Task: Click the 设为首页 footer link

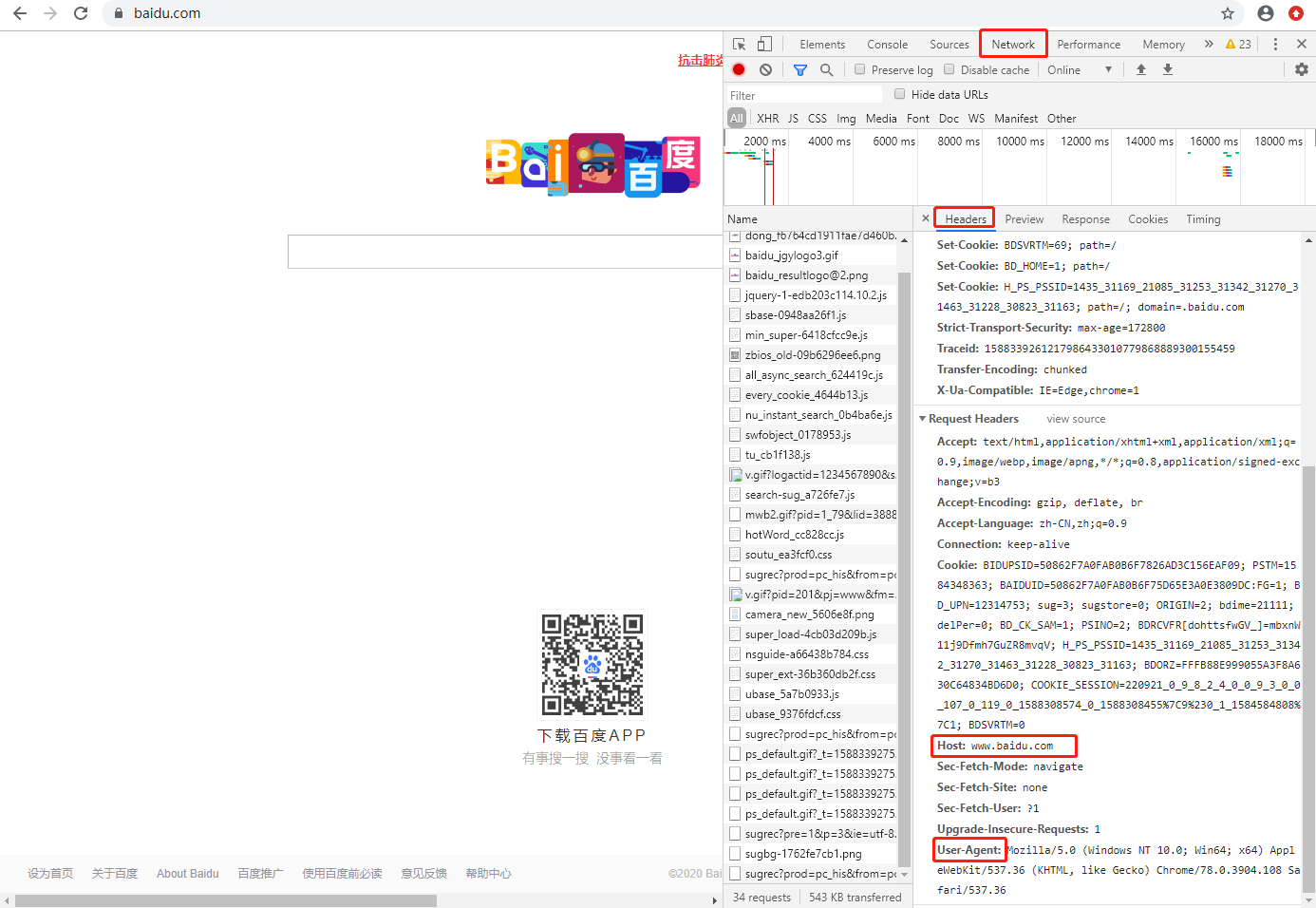Action: click(x=50, y=874)
